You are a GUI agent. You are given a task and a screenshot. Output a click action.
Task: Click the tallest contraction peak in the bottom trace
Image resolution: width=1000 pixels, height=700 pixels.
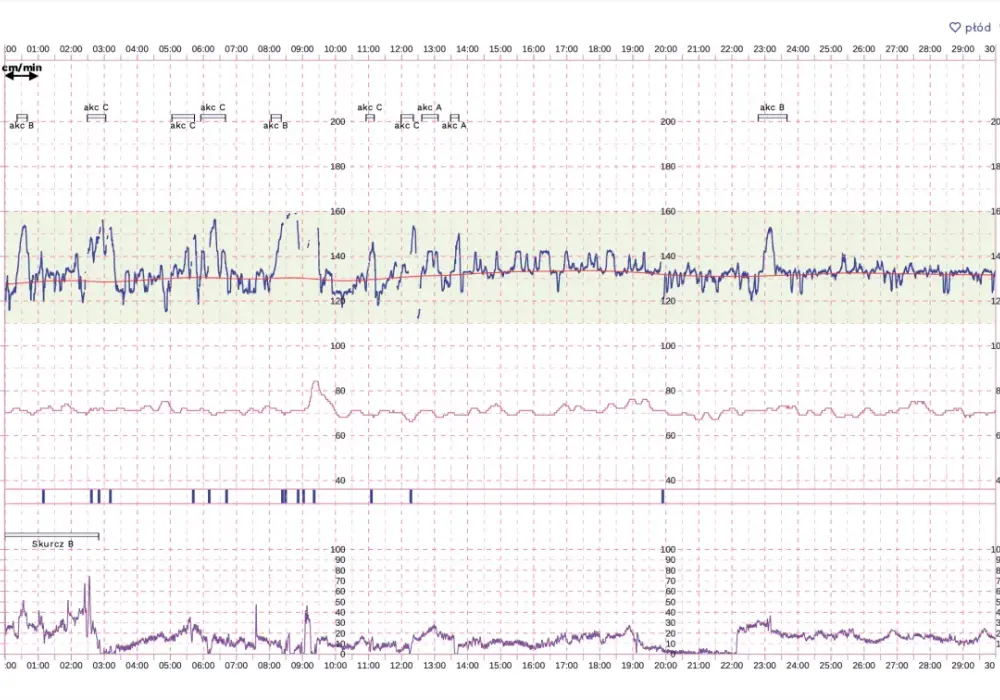[x=89, y=578]
